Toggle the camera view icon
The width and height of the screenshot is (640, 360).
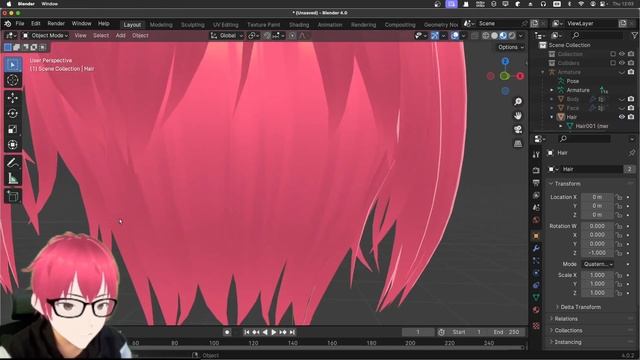point(518,130)
